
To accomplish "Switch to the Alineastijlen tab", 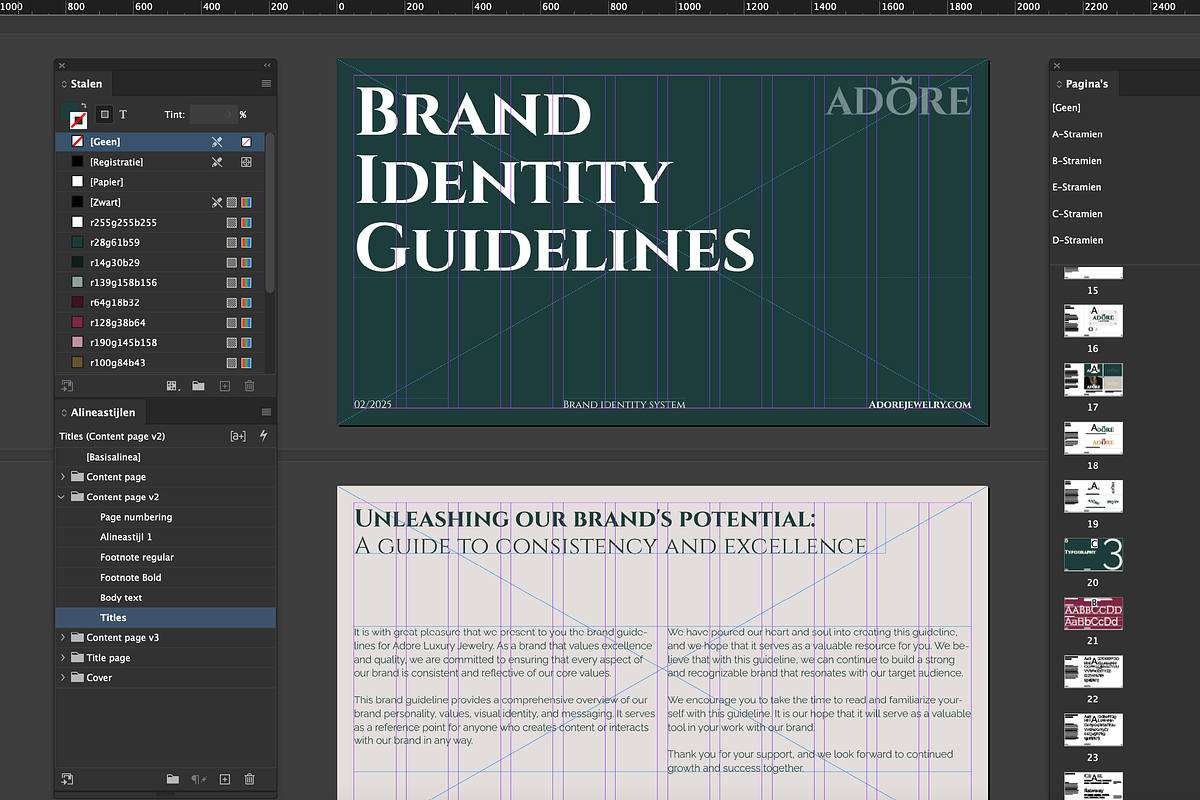I will pyautogui.click(x=103, y=412).
